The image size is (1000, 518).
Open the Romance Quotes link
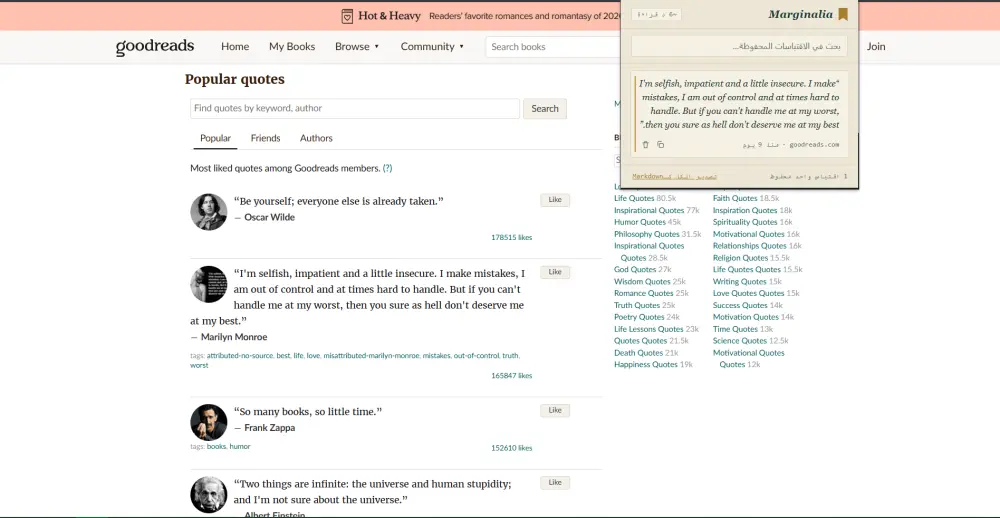(643, 293)
